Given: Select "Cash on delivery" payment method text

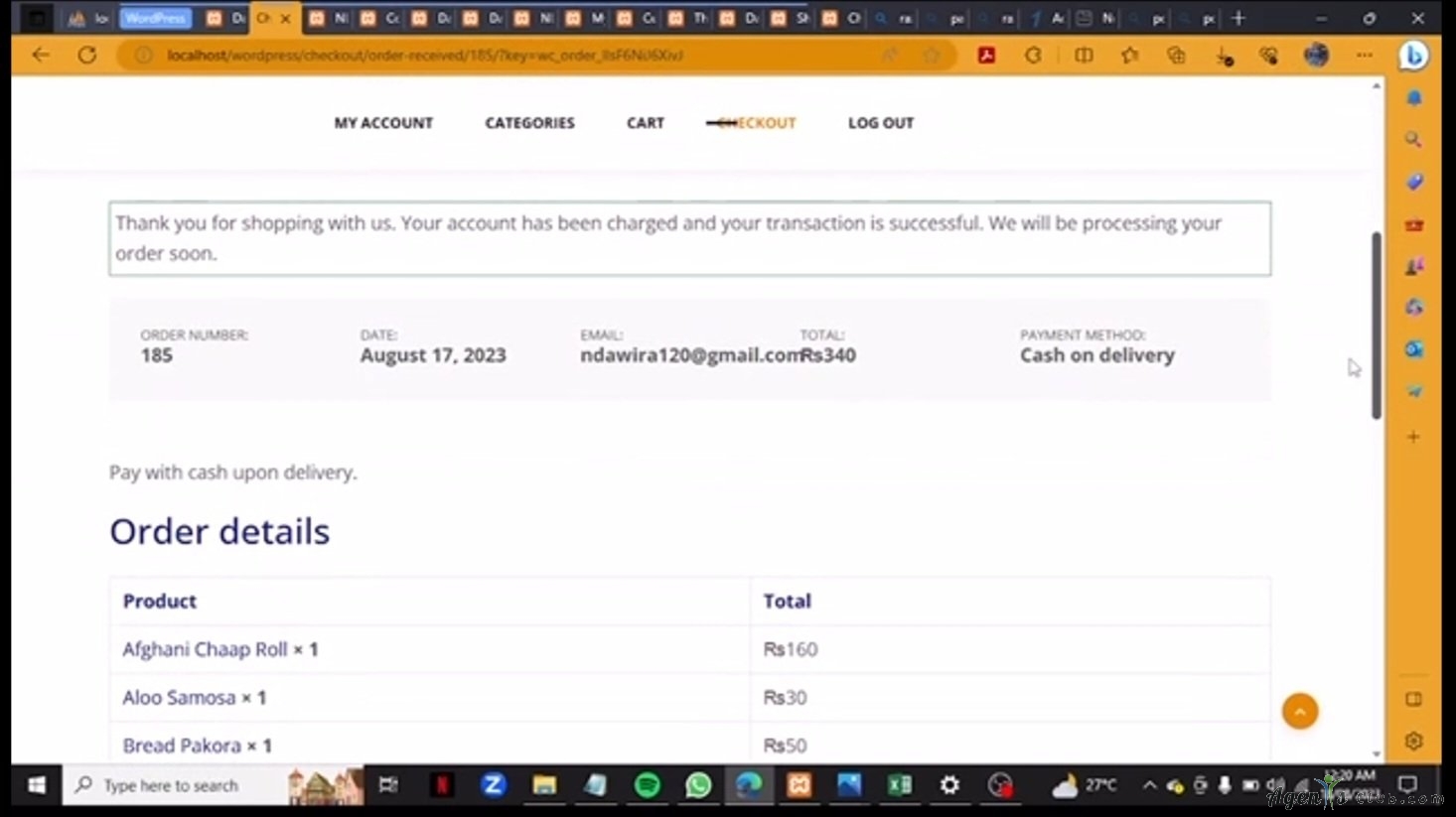Looking at the screenshot, I should point(1097,355).
